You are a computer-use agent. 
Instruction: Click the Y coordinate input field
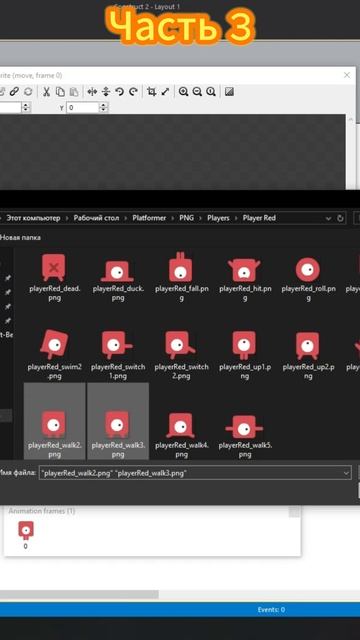[82, 107]
